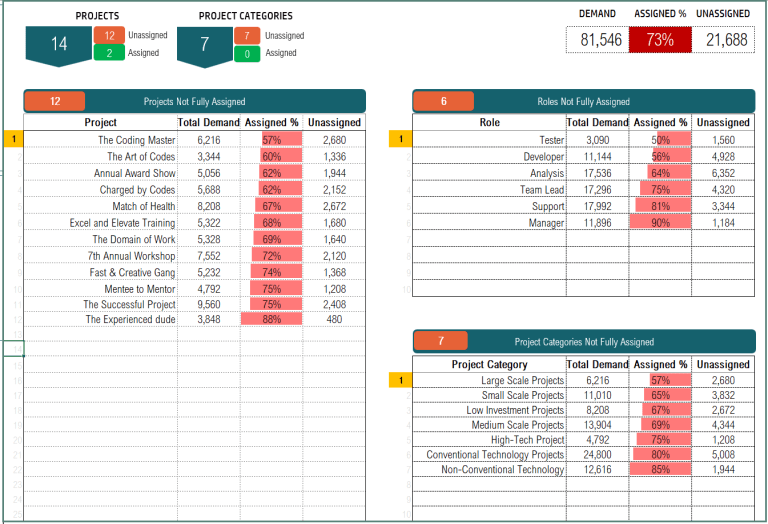Select the yellow 1 cell beside the Tester role
The width and height of the screenshot is (768, 524).
(402, 140)
